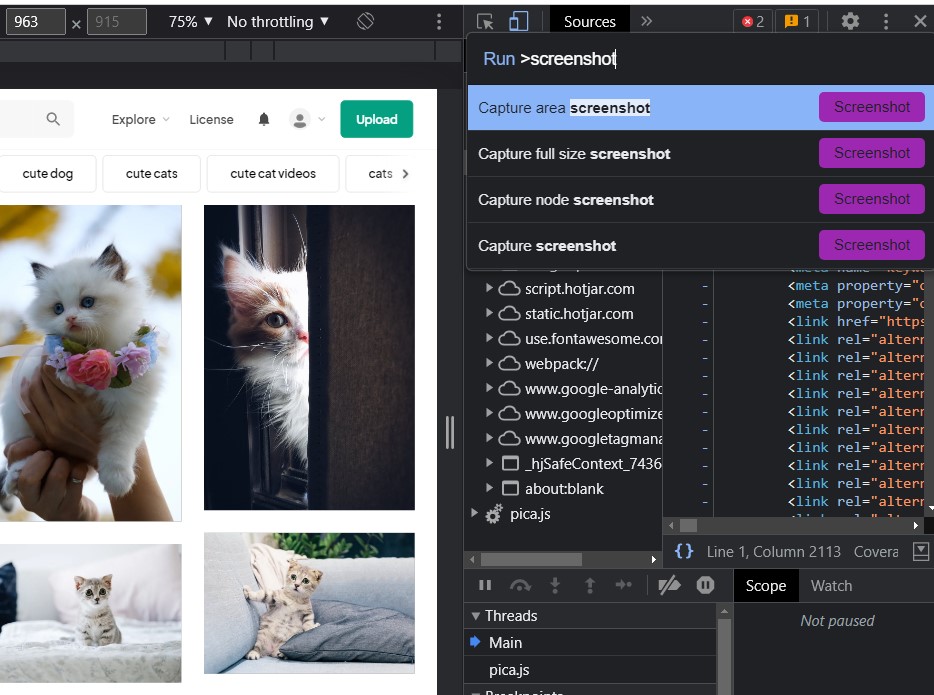Switch to the Watch tab

click(x=831, y=585)
